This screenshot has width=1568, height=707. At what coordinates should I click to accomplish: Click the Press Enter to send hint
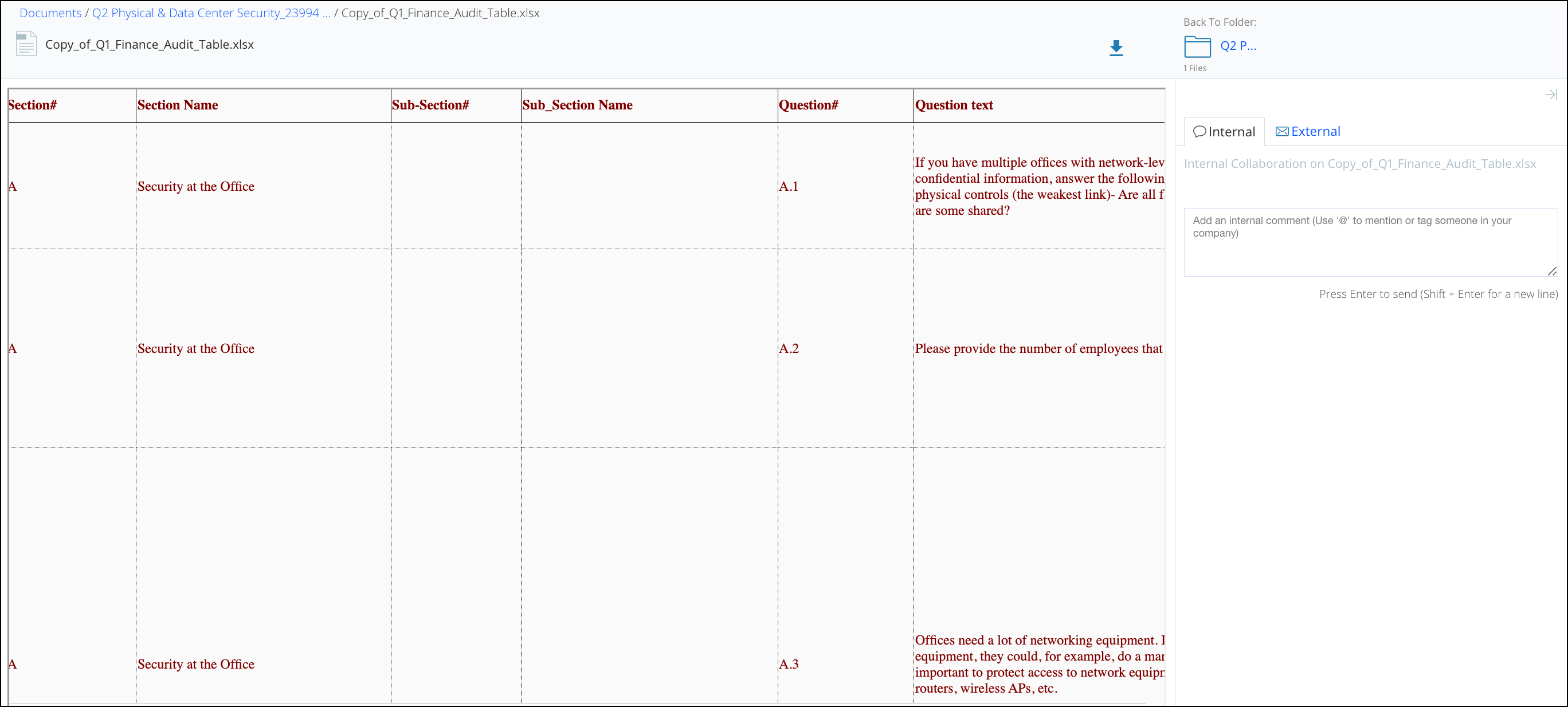click(1438, 294)
